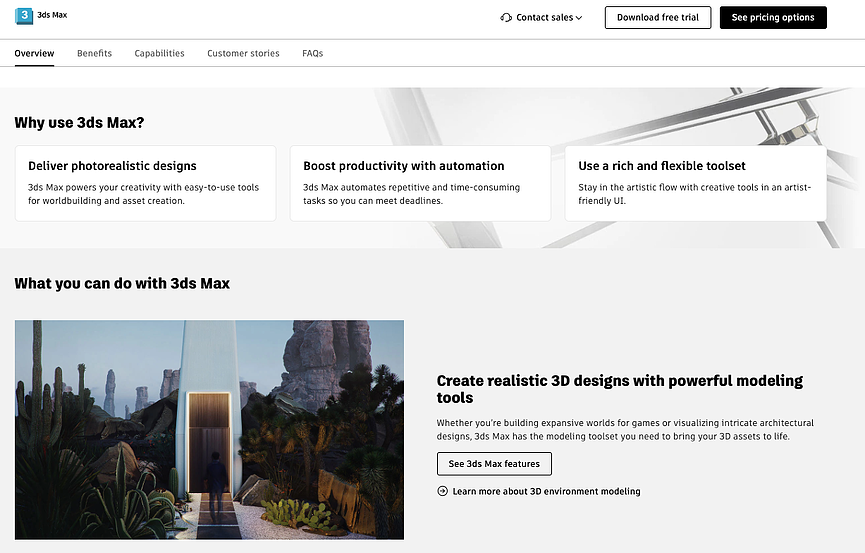Click the What you can do with 3ds Max heading

coord(122,284)
